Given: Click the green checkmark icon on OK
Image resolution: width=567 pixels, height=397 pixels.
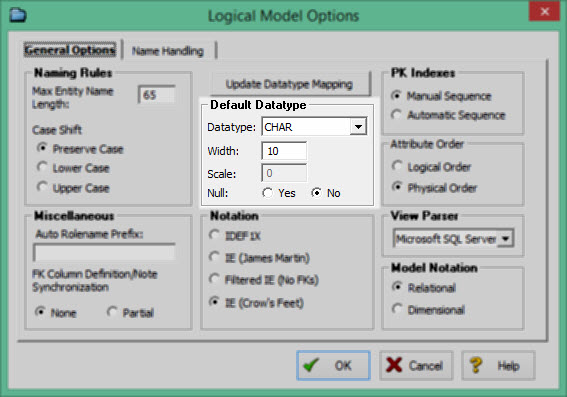Looking at the screenshot, I should pos(311,365).
